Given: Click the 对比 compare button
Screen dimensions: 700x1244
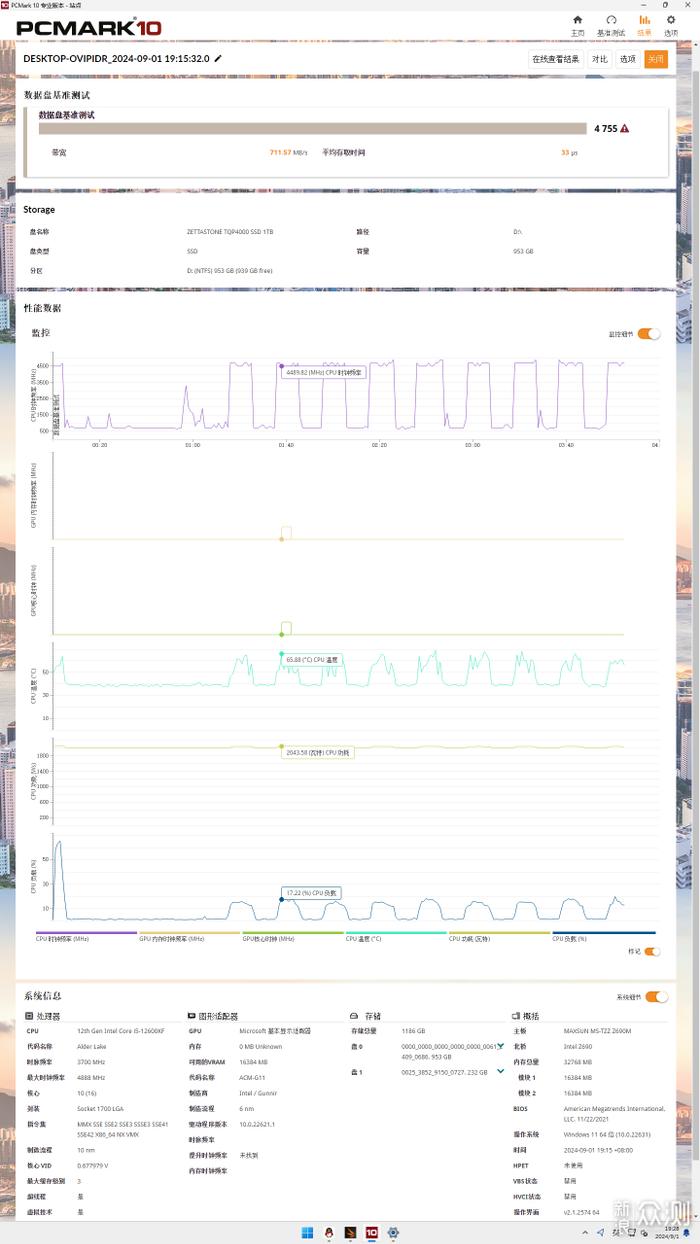Looking at the screenshot, I should coord(599,59).
